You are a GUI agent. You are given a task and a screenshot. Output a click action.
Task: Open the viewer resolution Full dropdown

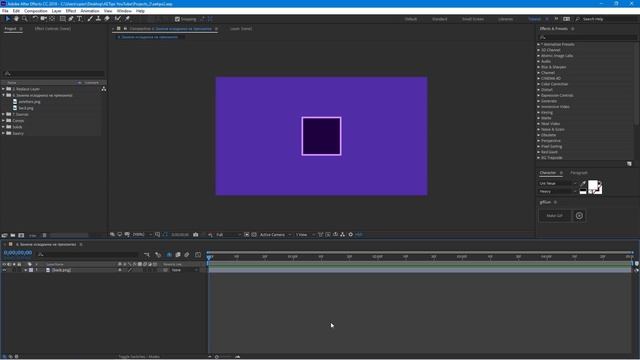[x=228, y=235]
